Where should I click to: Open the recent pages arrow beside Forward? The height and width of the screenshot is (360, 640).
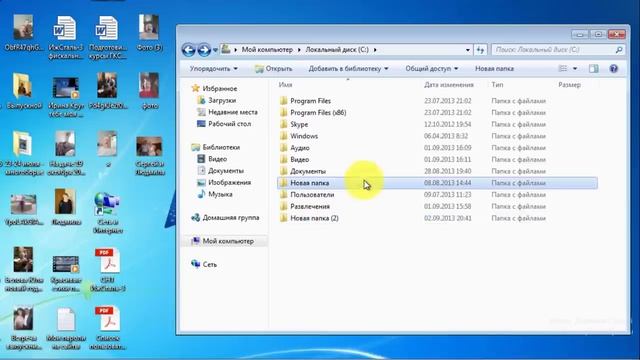coord(215,50)
